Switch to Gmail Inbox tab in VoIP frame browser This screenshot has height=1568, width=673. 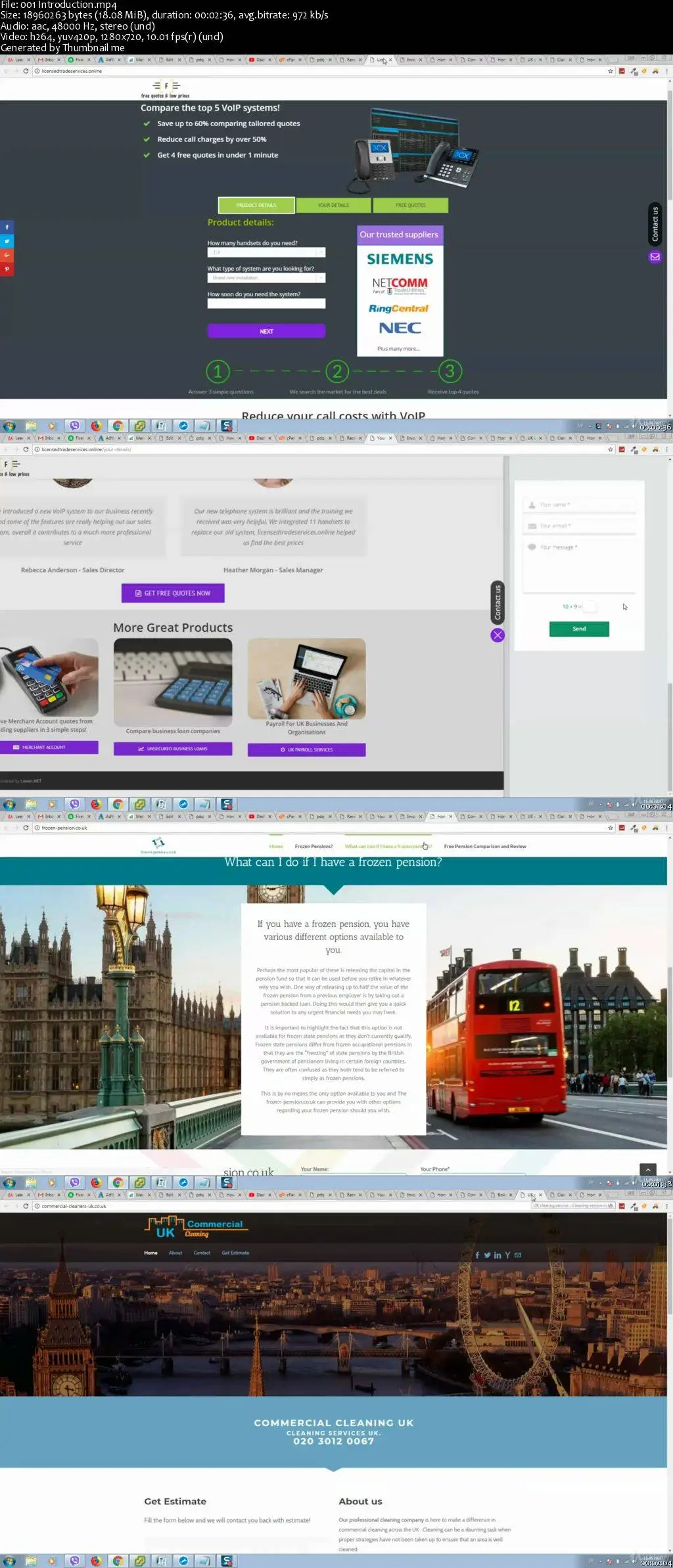click(x=47, y=60)
